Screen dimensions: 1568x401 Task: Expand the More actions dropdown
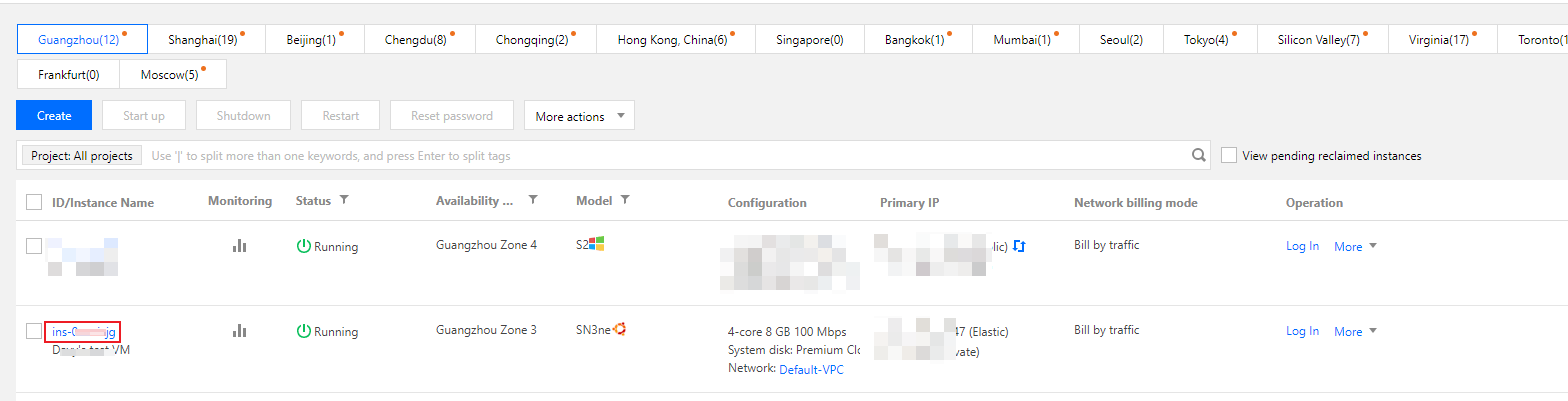(579, 116)
